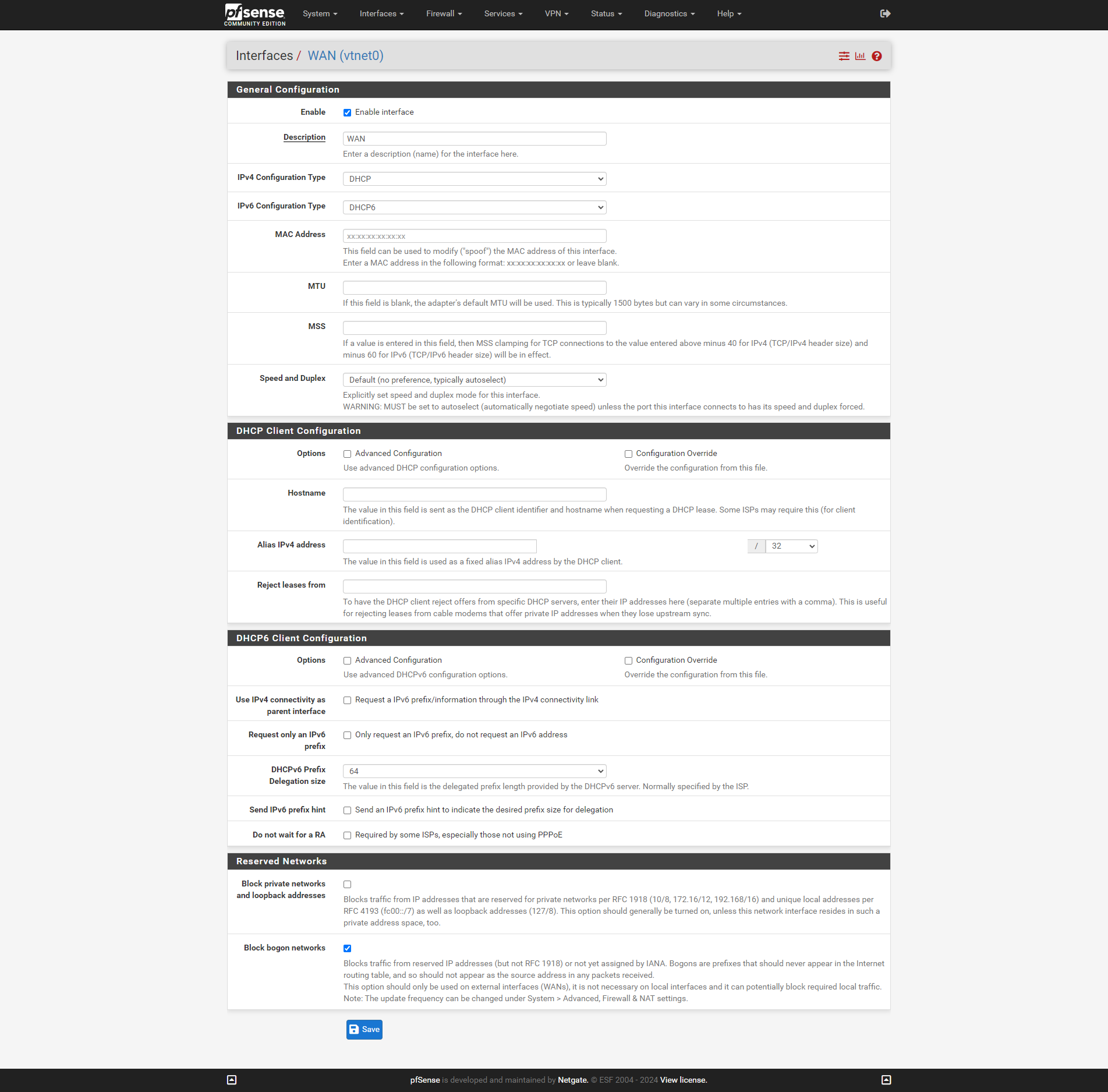Click the footer left scroll-to-top icon
This screenshot has width=1108, height=1092.
pyautogui.click(x=232, y=1080)
